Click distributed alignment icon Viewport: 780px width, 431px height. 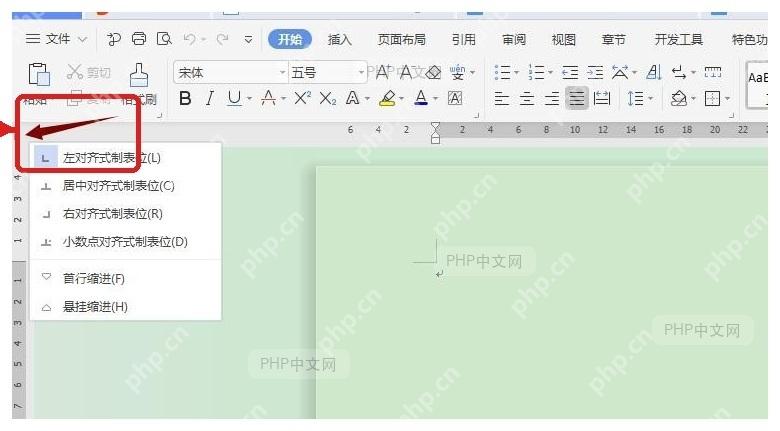[602, 99]
